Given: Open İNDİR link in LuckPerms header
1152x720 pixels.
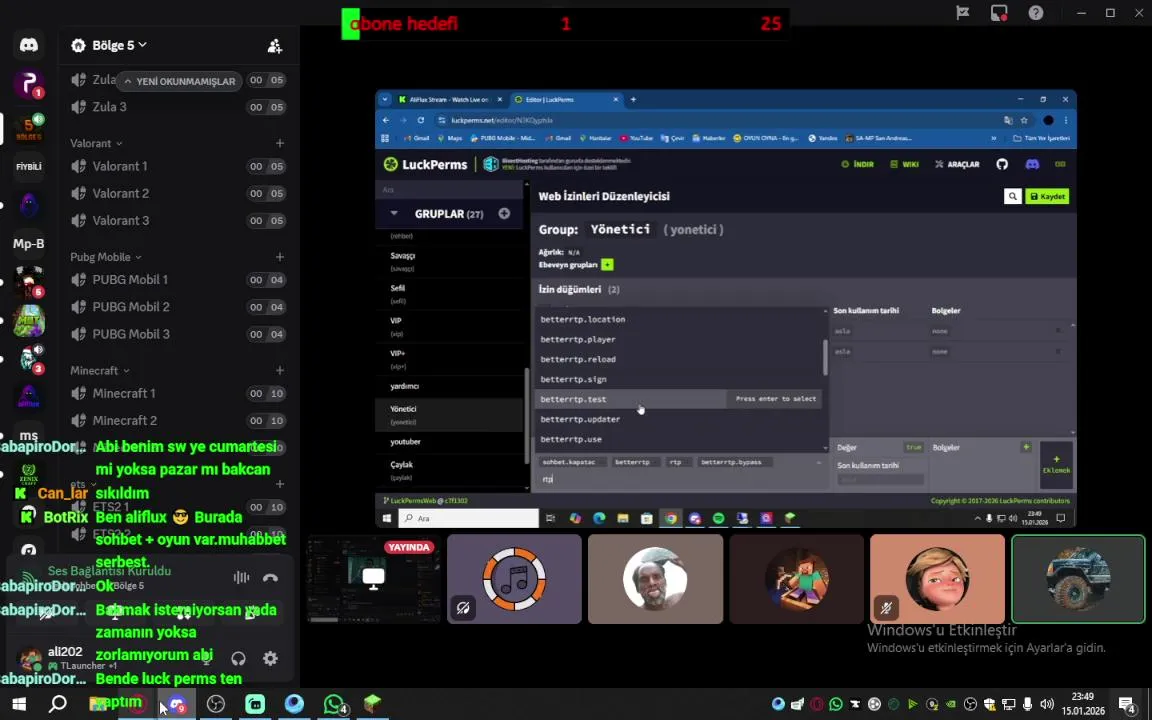Looking at the screenshot, I should click(857, 165).
